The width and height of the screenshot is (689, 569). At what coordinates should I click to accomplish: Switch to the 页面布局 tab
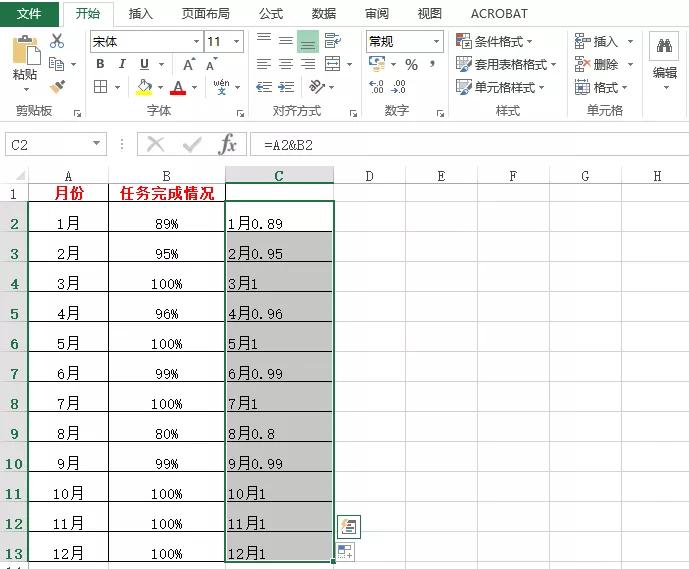point(206,14)
